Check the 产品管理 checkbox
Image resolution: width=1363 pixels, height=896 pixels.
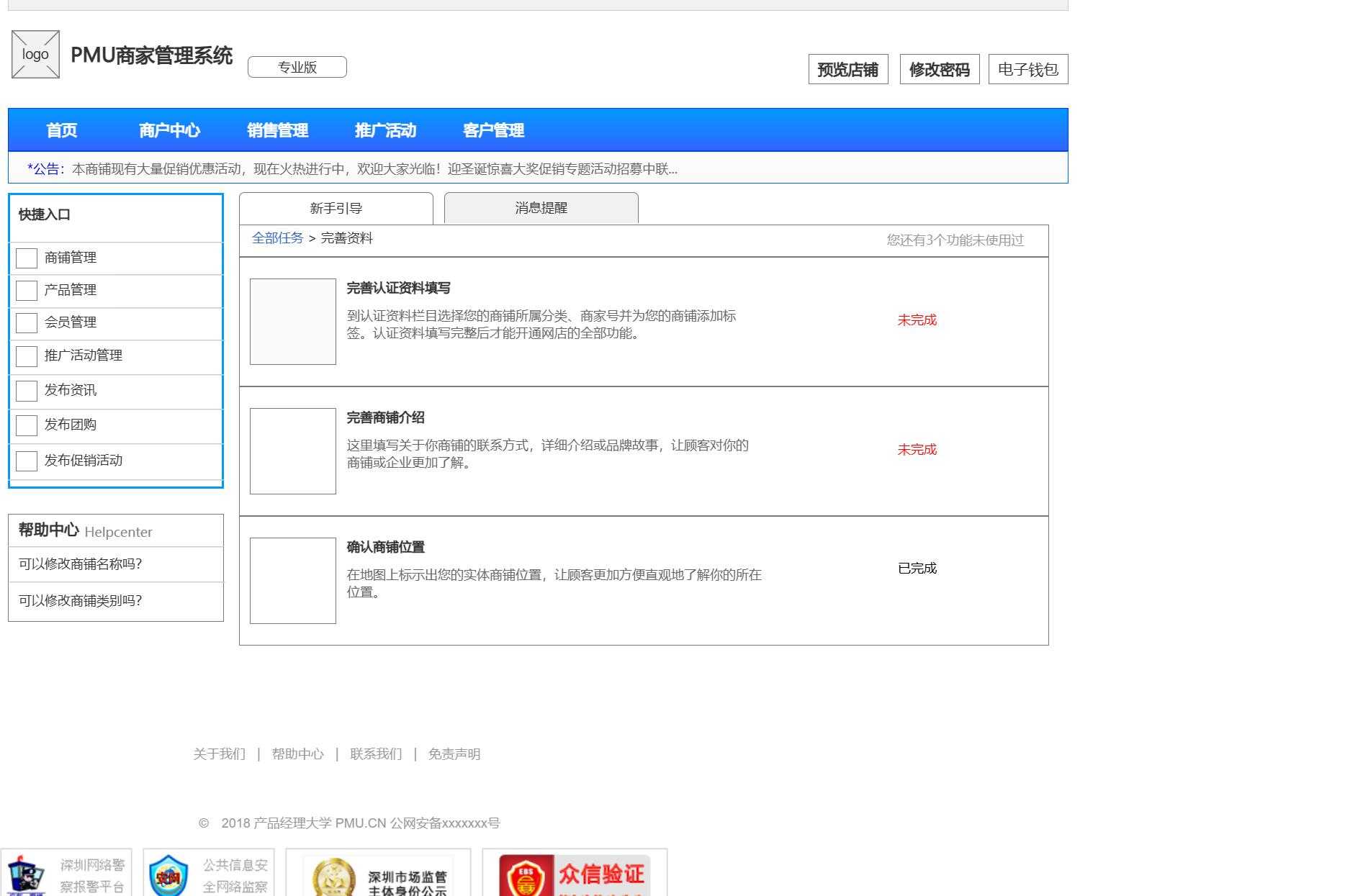point(26,290)
